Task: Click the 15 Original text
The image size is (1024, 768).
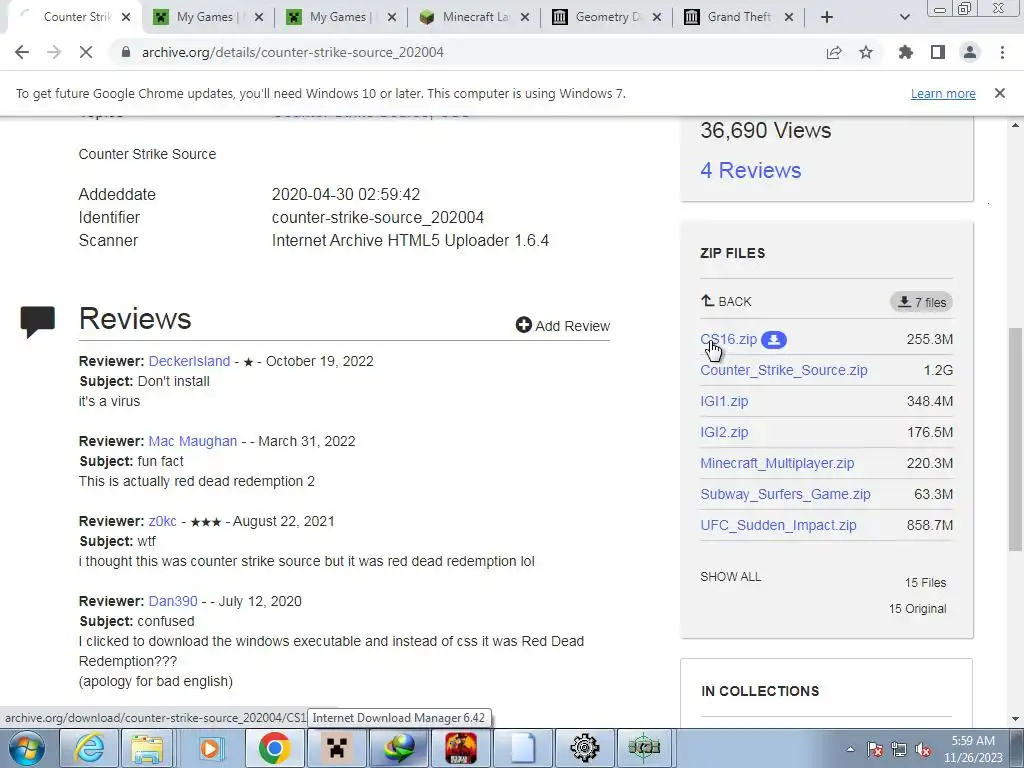Action: click(x=917, y=609)
